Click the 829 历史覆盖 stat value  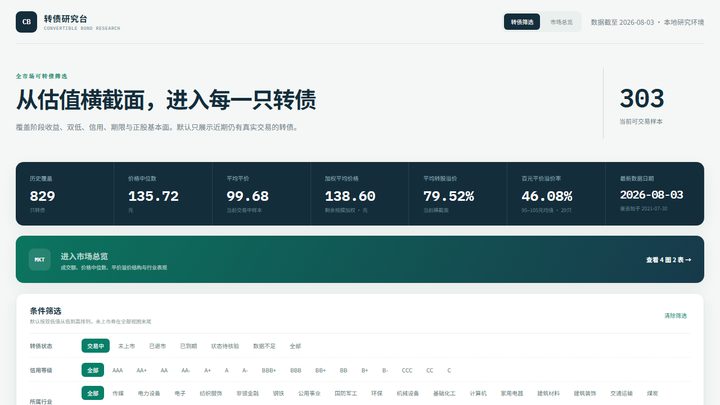coord(42,197)
